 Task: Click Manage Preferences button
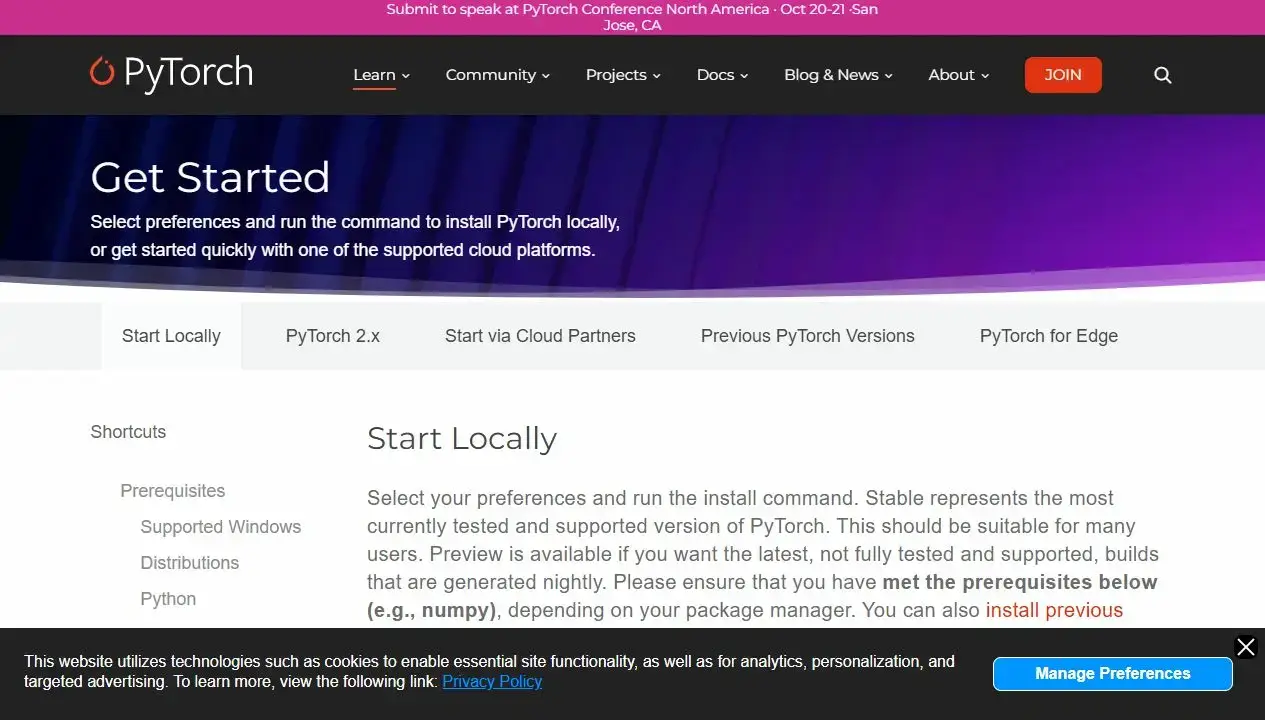1112,674
